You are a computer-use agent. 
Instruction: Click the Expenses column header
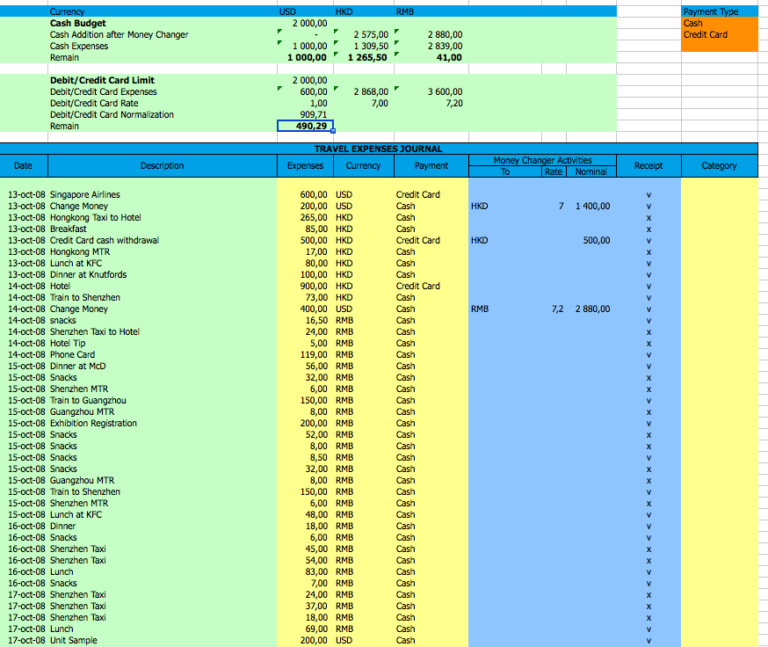pyautogui.click(x=305, y=166)
